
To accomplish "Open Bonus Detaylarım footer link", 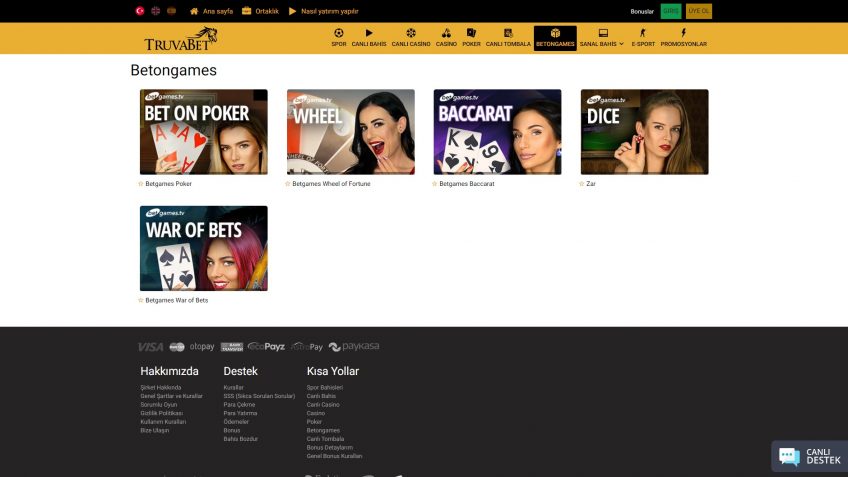I will pos(329,448).
